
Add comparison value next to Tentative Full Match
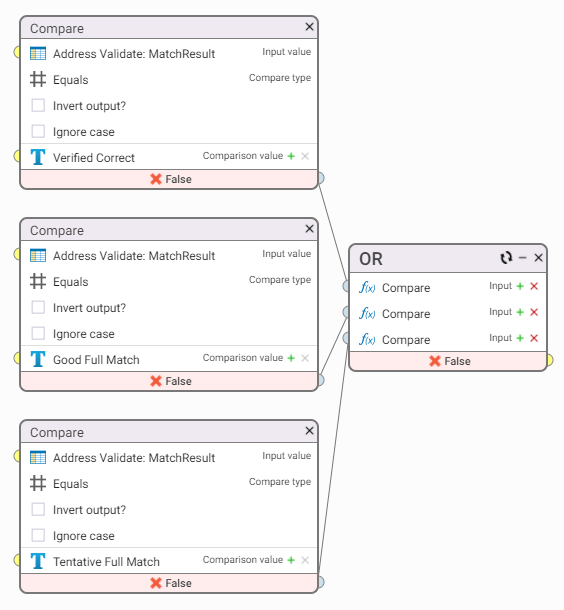pyautogui.click(x=291, y=560)
